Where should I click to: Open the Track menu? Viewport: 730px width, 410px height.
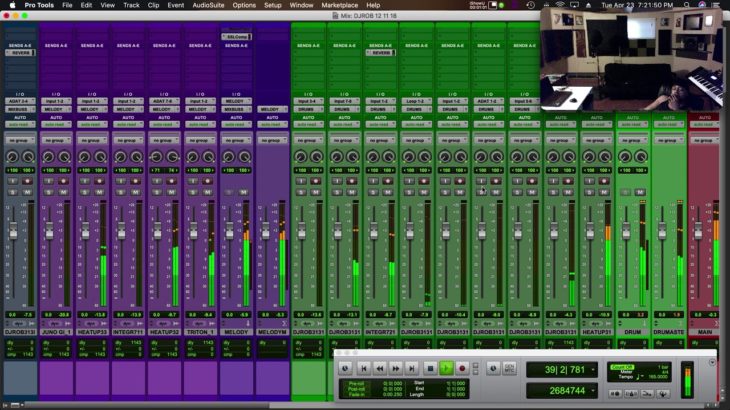pyautogui.click(x=131, y=5)
